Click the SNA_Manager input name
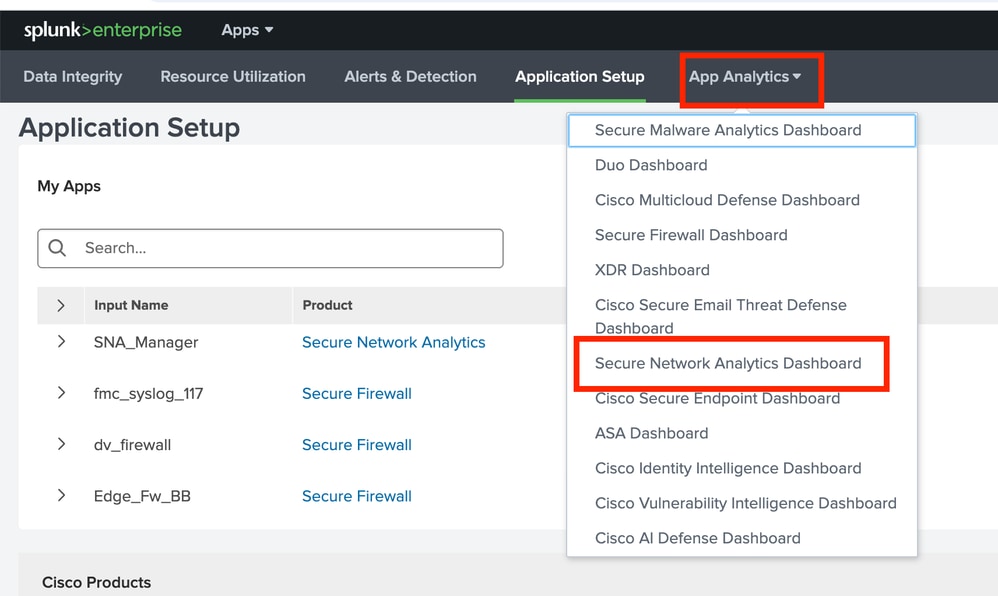This screenshot has height=596, width=998. click(146, 343)
